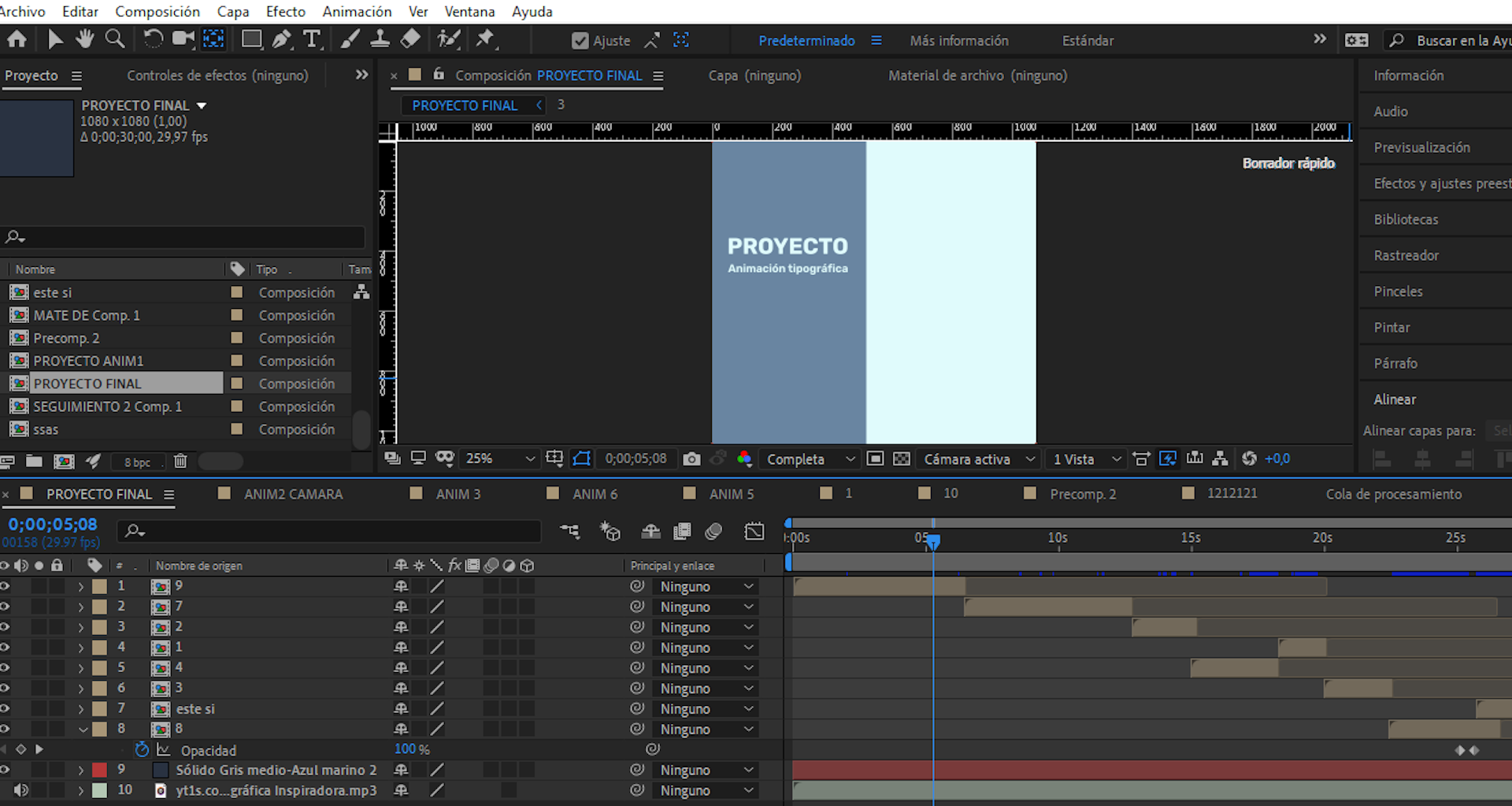
Task: Switch to the ANIM2 CAMARA timeline tab
Action: (x=293, y=494)
